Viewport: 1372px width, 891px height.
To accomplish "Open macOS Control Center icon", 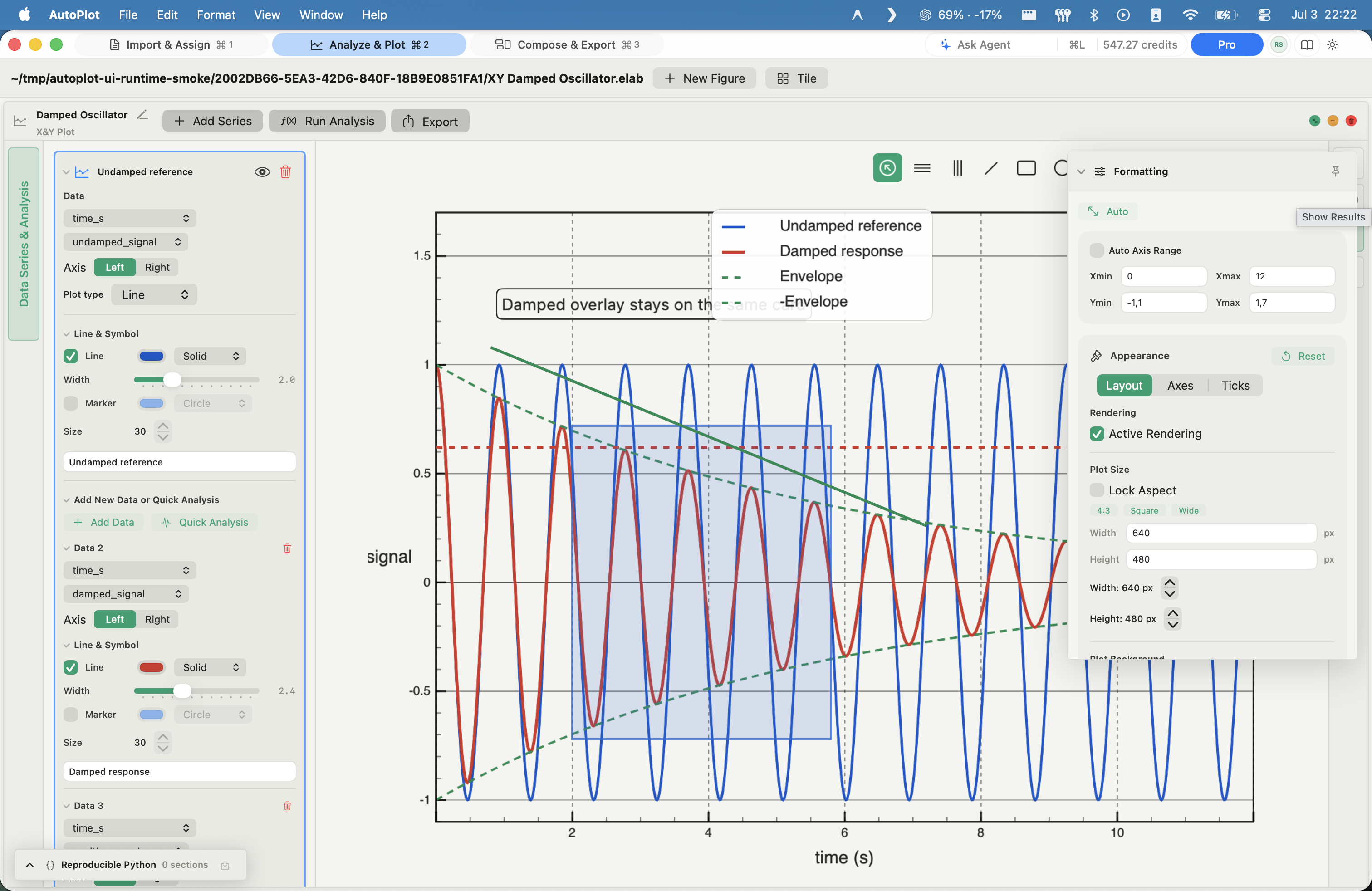I will coord(1264,15).
